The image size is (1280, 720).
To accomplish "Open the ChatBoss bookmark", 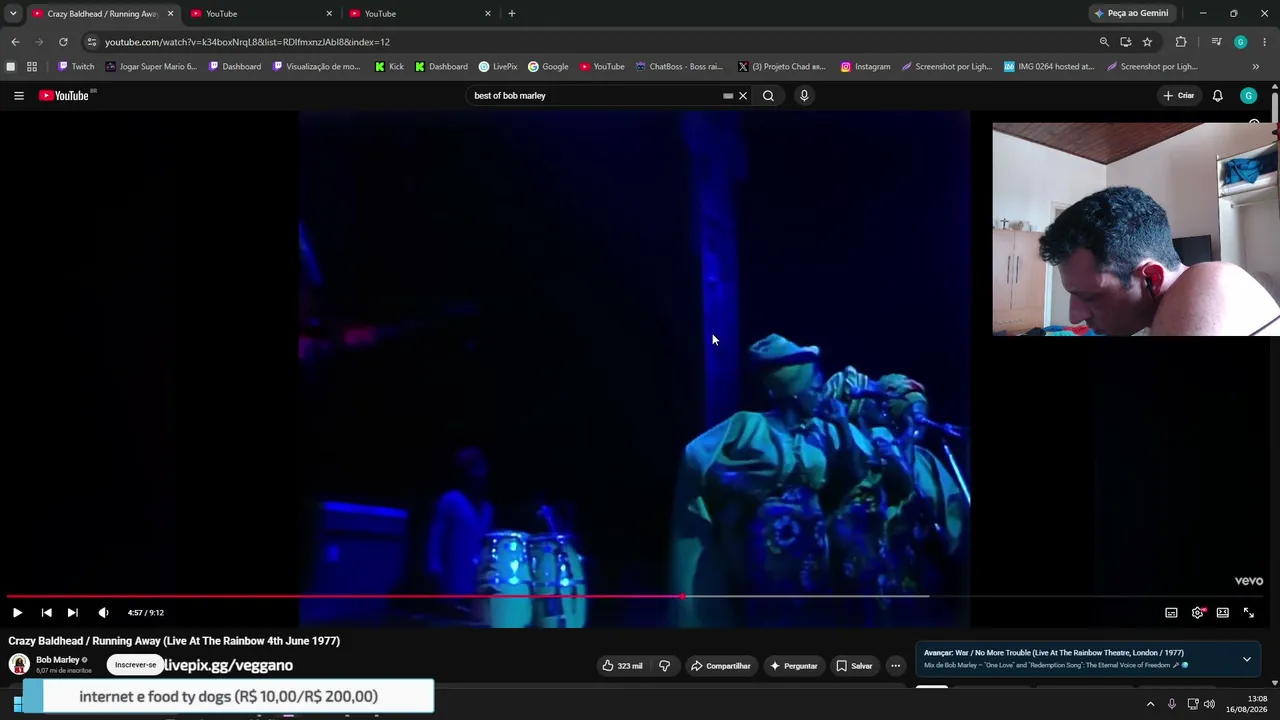I will (x=679, y=67).
